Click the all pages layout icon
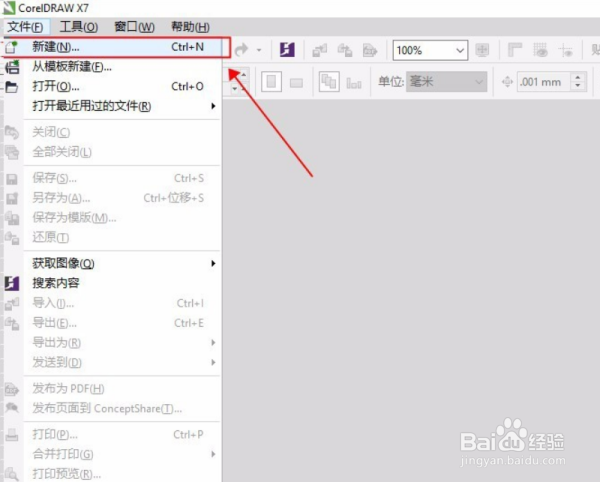Viewport: 600px width, 482px height. click(329, 81)
